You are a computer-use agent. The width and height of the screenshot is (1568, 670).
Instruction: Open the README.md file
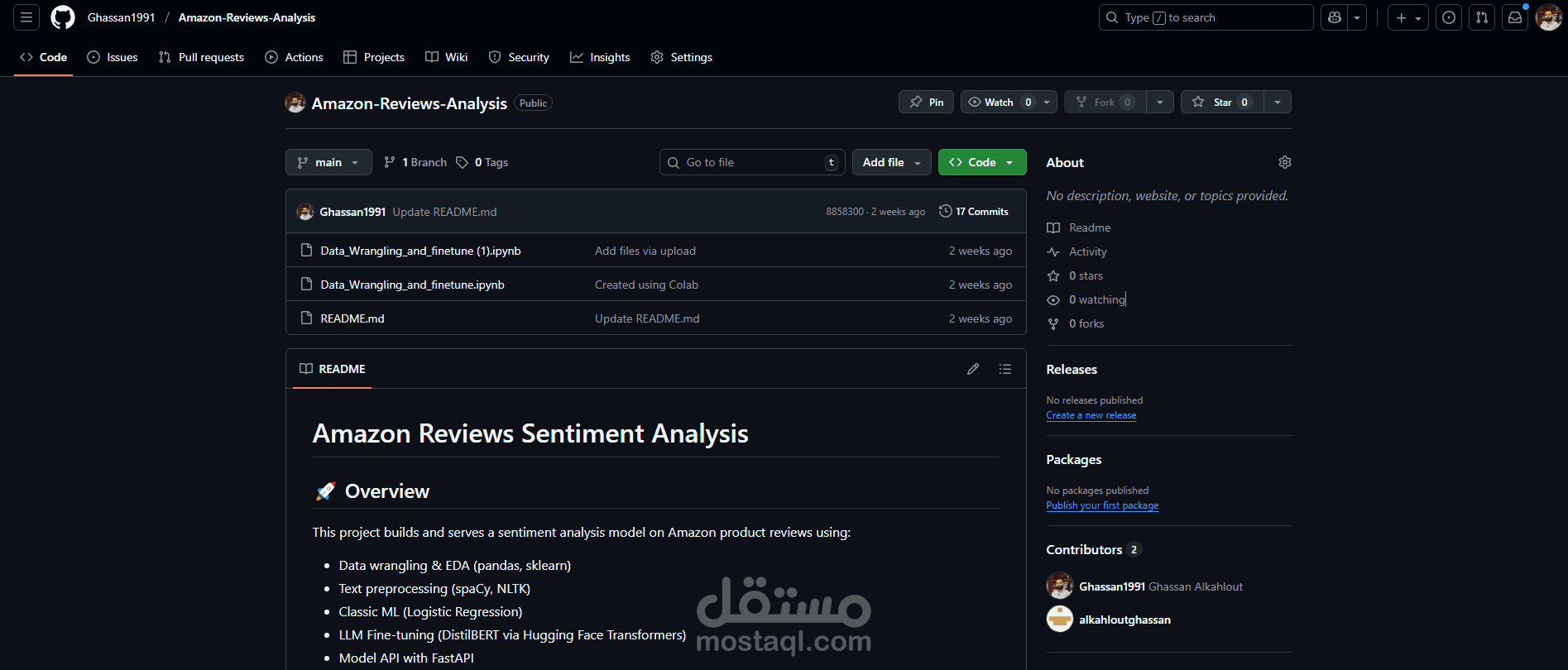pyautogui.click(x=352, y=318)
